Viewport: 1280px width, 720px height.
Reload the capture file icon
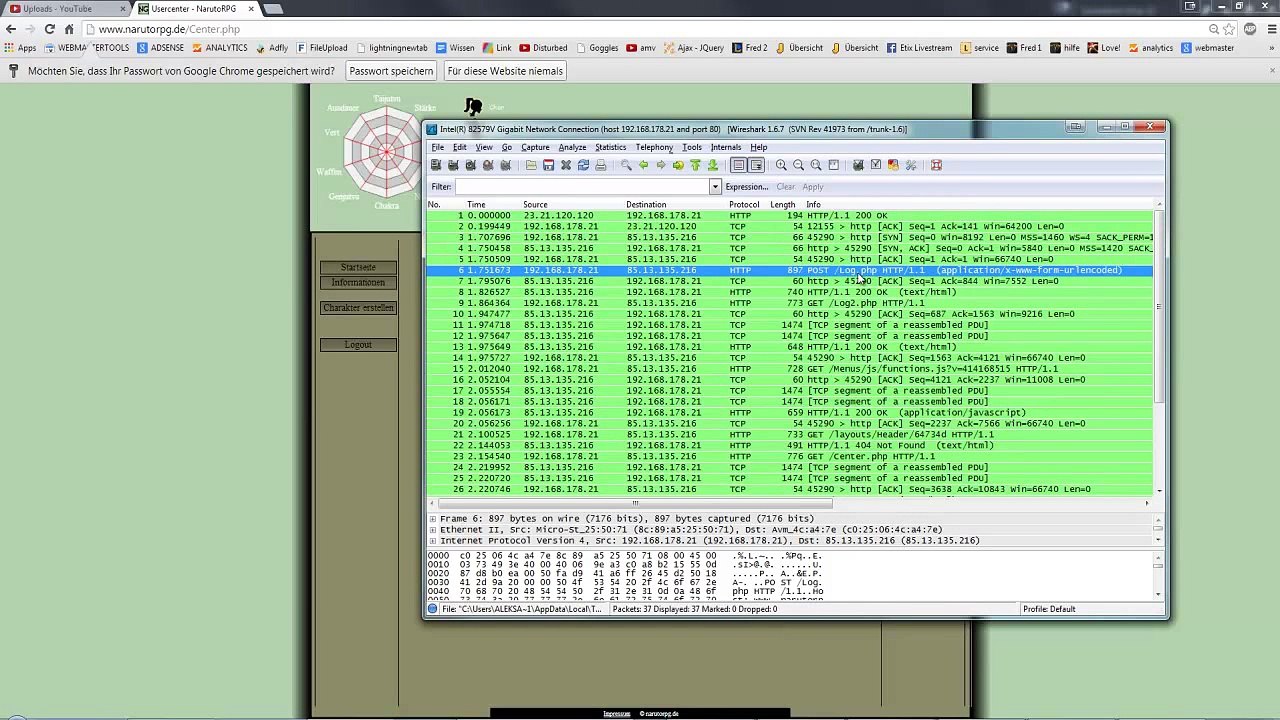click(x=583, y=165)
